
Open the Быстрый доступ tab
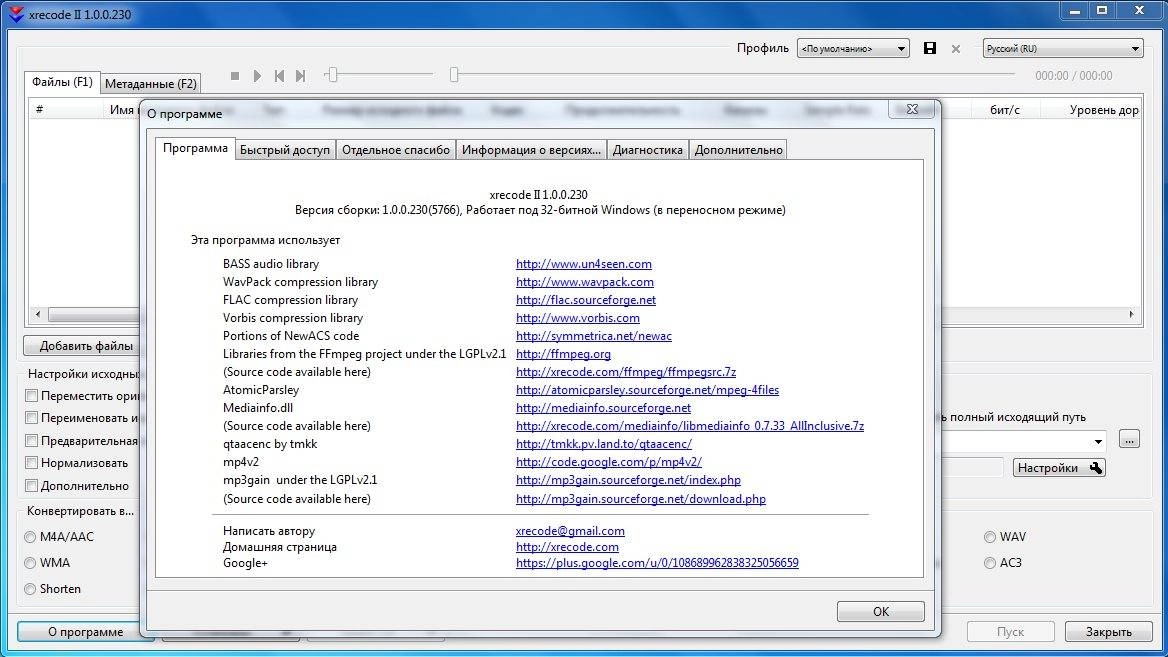(285, 150)
